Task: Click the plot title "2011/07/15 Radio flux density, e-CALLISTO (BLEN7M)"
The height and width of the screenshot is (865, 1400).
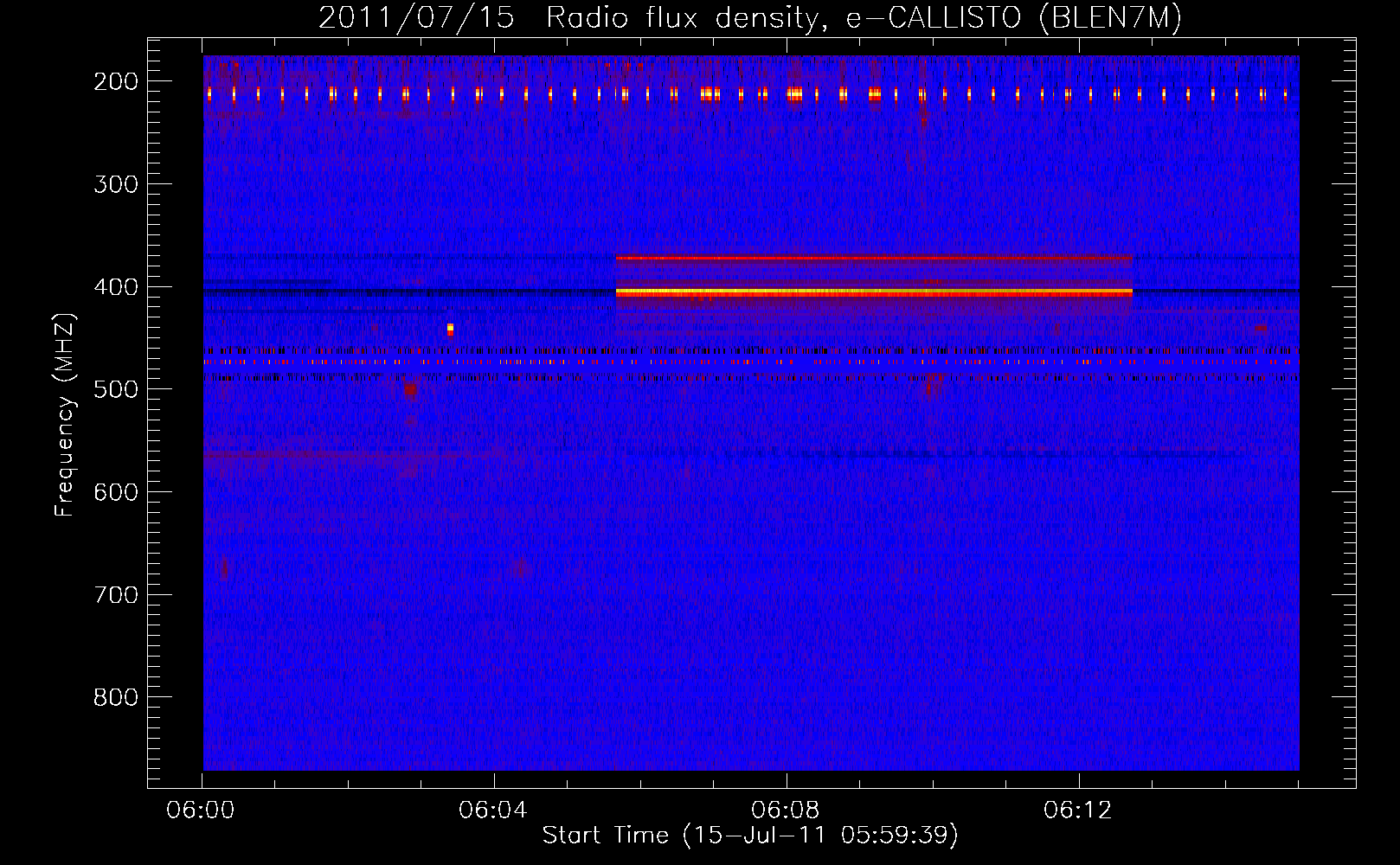Action: 750,17
